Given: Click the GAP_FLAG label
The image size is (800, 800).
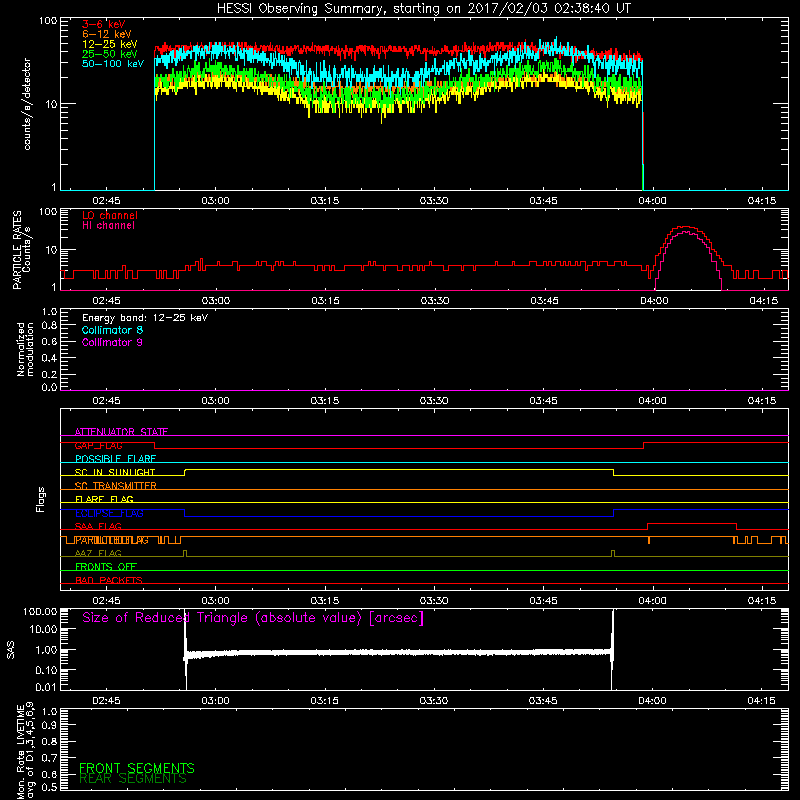Looking at the screenshot, I should pos(98,445).
